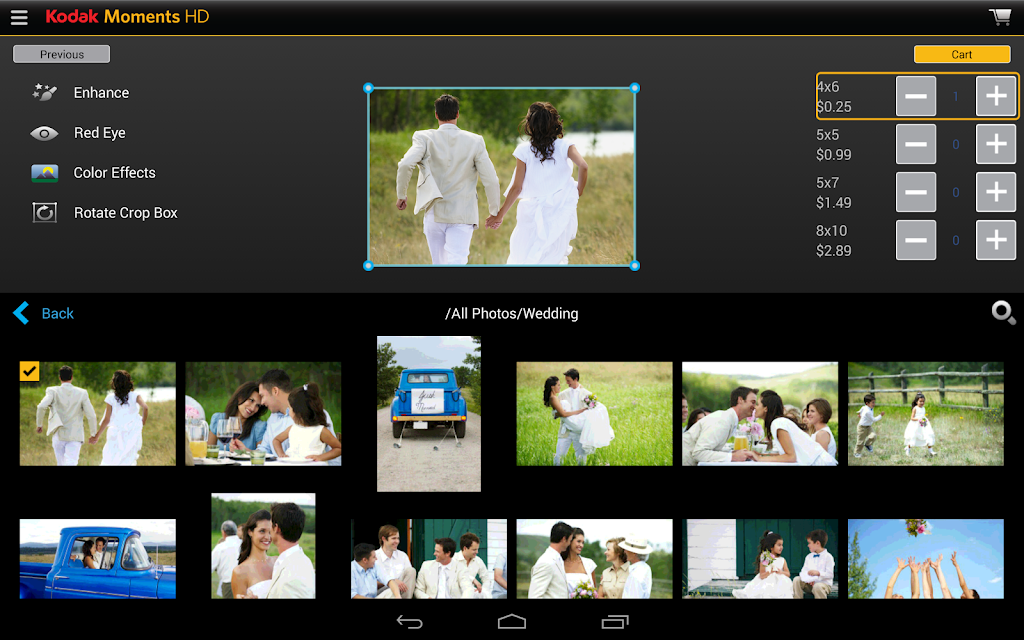Decrease 5x5 print quantity
The height and width of the screenshot is (640, 1024).
[916, 144]
